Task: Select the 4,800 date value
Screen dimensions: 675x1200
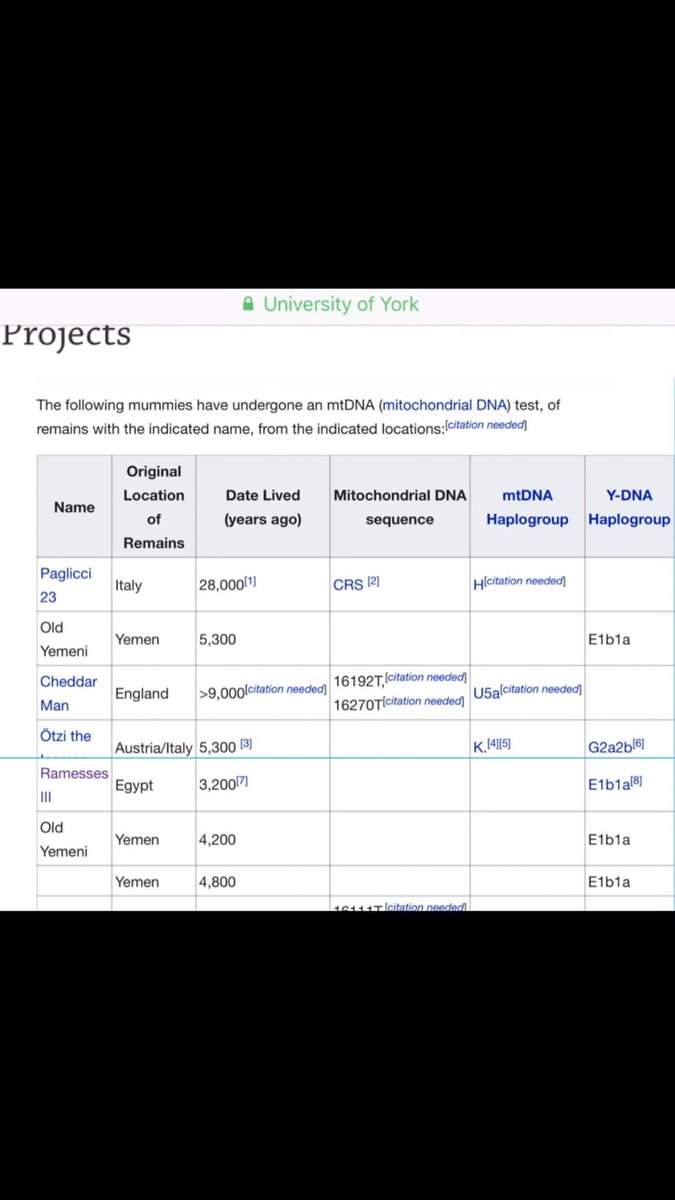Action: point(218,882)
